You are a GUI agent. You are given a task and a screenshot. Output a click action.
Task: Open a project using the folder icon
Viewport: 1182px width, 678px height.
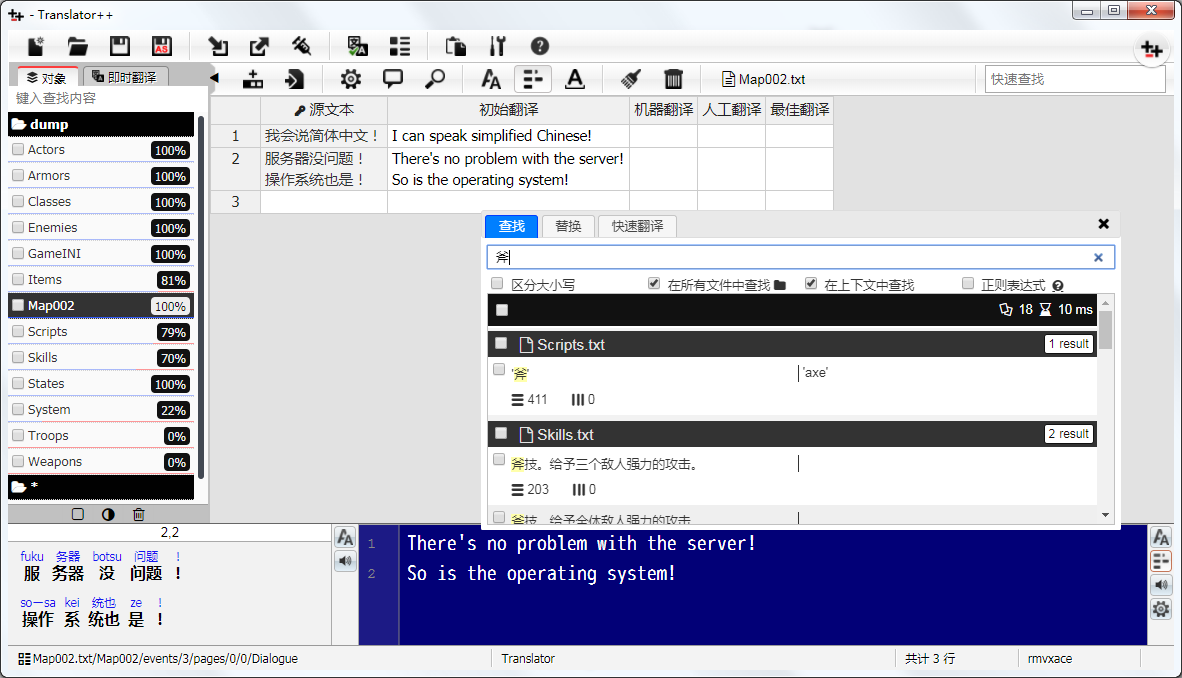point(78,47)
